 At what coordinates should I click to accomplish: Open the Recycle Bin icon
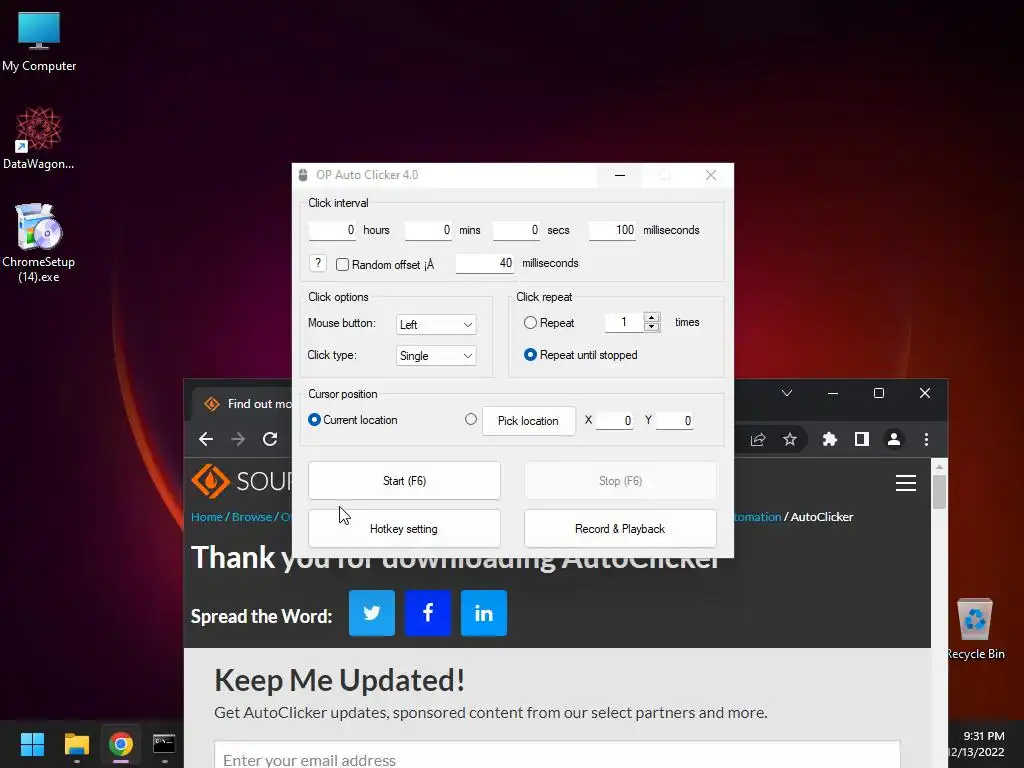point(975,628)
